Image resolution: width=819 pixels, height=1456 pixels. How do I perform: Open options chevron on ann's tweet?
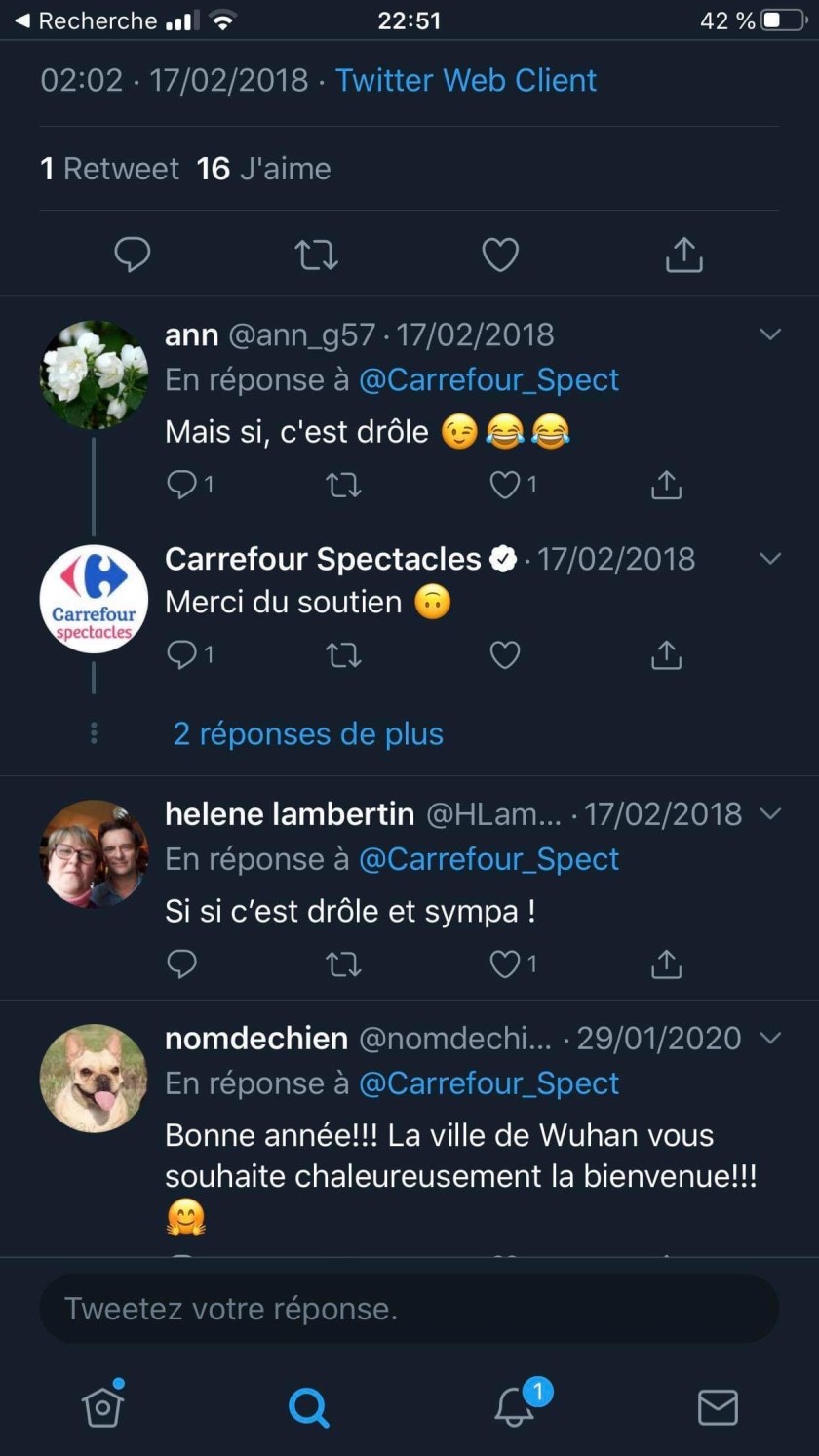point(770,334)
